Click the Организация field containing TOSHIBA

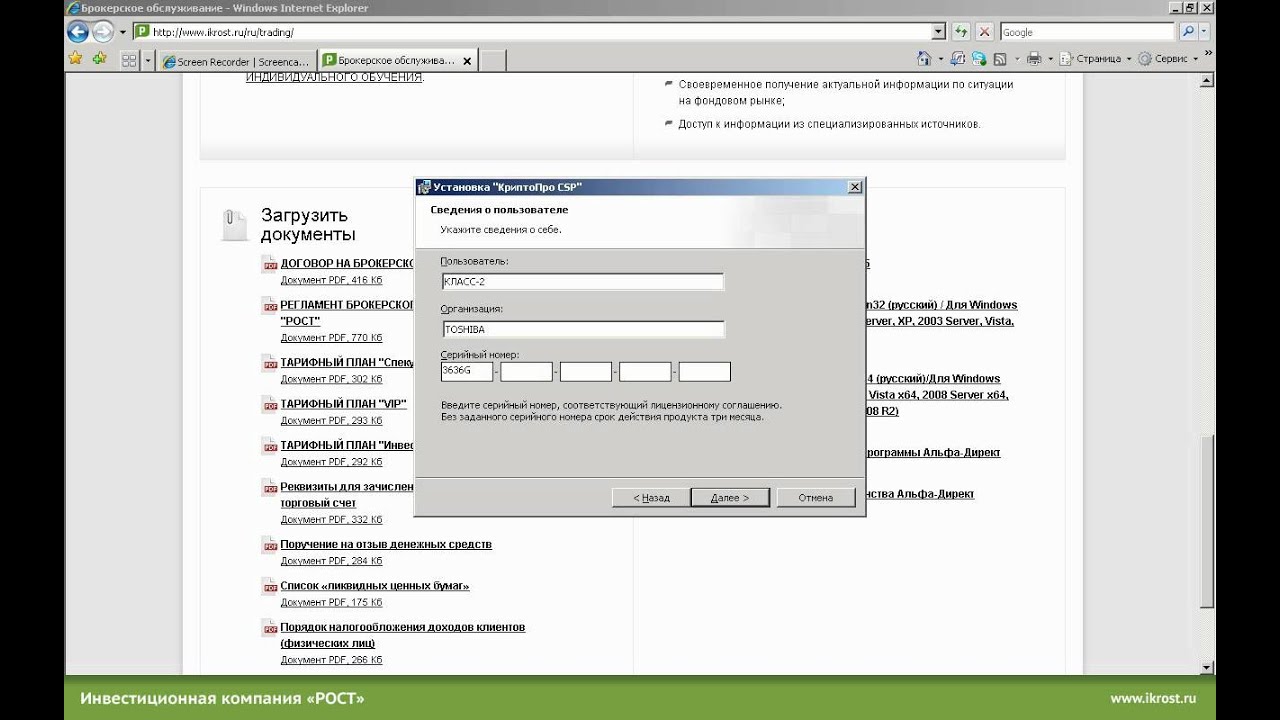[582, 329]
